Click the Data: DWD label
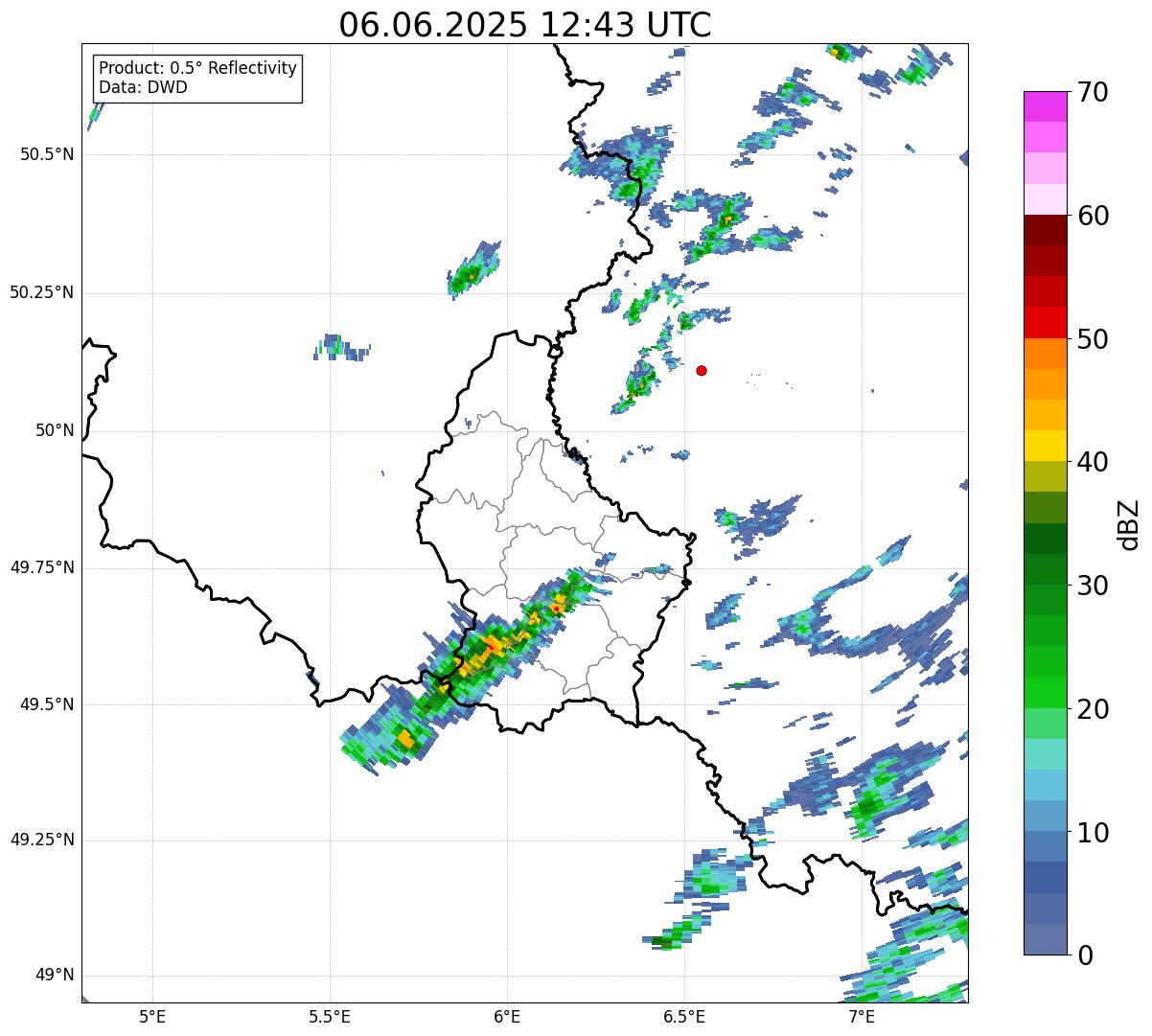This screenshot has width=1152, height=1036. click(143, 87)
